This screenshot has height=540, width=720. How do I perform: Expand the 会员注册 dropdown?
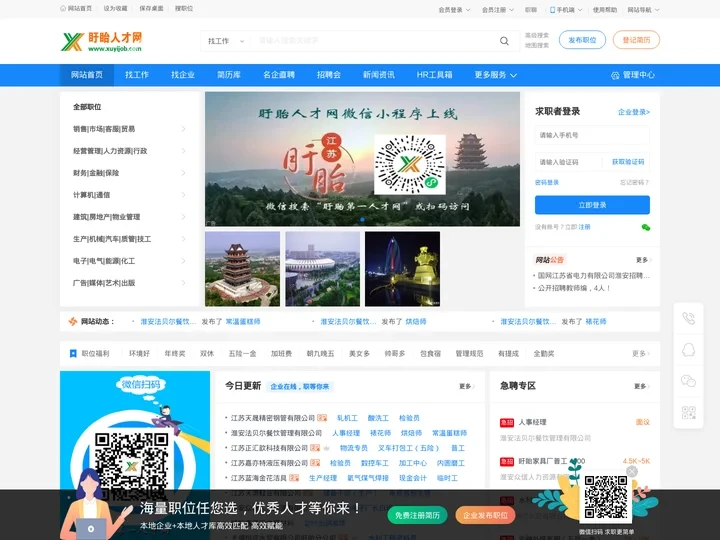click(x=498, y=10)
